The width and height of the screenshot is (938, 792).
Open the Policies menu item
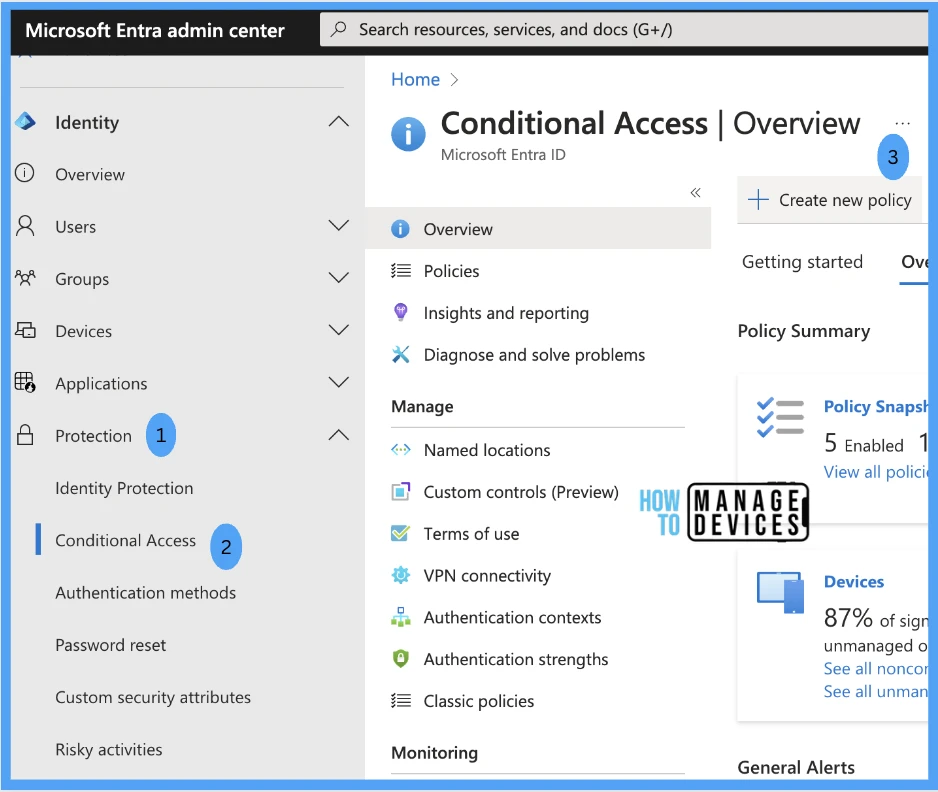(x=451, y=271)
